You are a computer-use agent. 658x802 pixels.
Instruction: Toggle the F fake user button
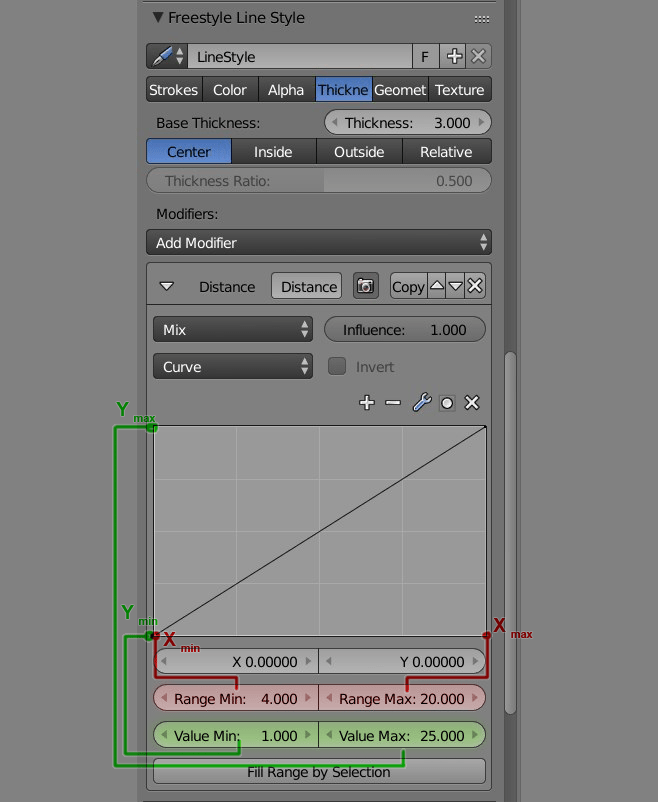point(425,56)
